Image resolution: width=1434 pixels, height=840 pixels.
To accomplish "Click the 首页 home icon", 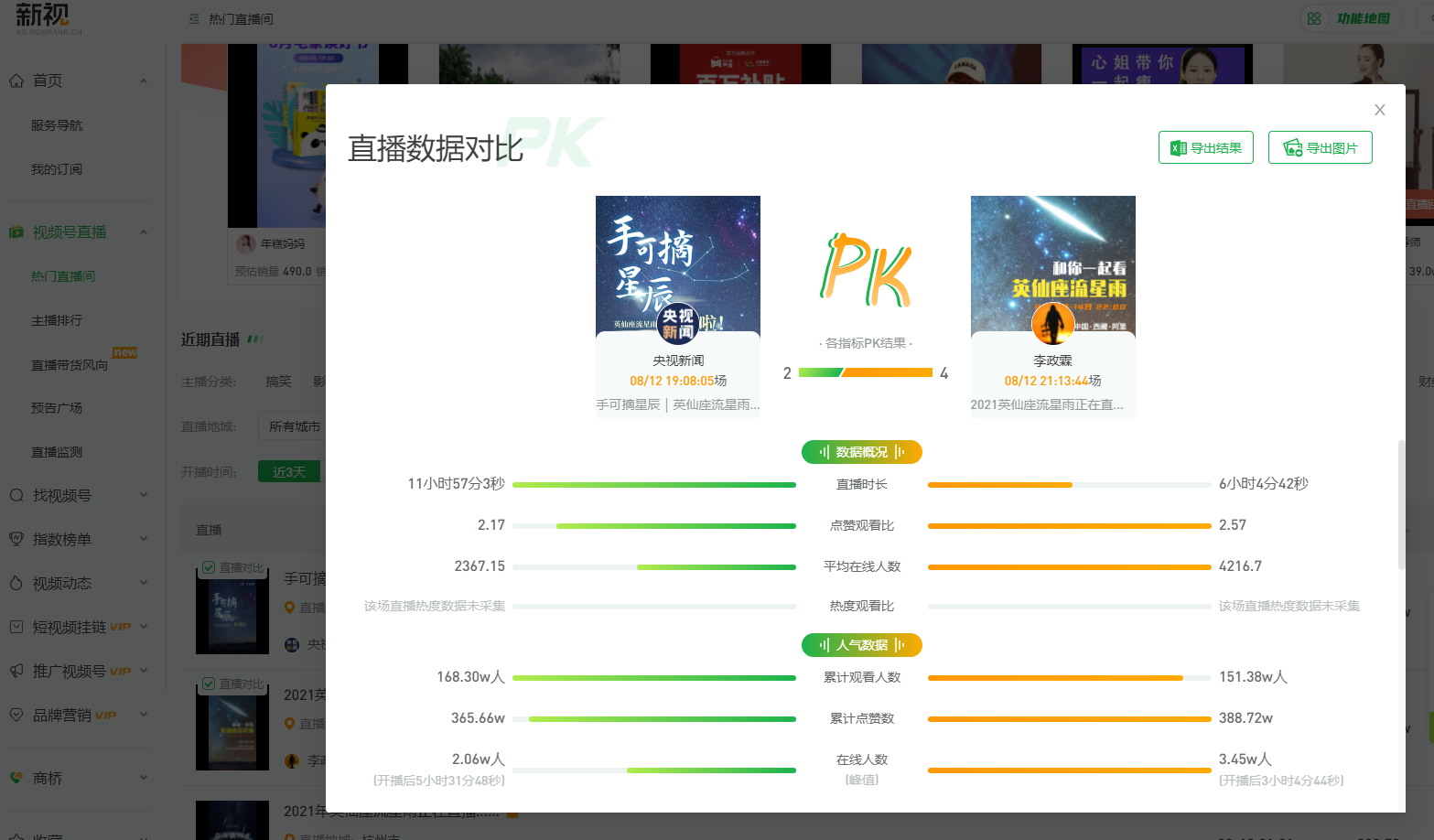I will (16, 81).
